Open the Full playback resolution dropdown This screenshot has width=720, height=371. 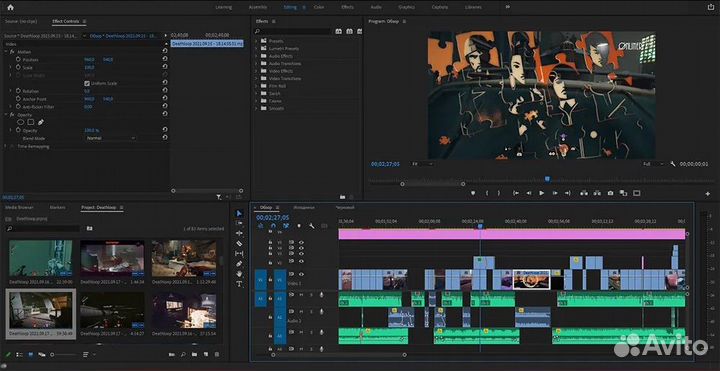point(653,164)
